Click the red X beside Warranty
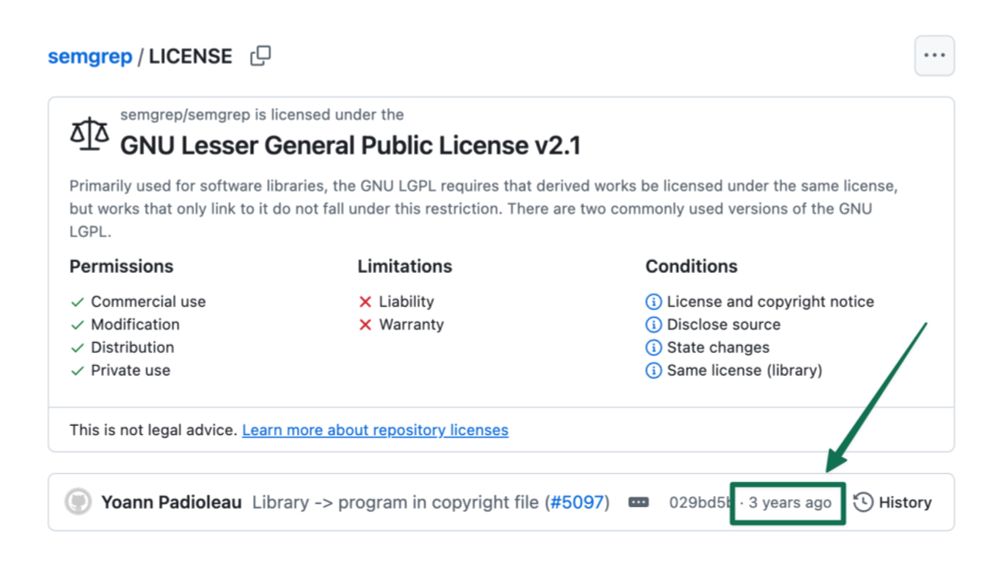 pos(365,325)
